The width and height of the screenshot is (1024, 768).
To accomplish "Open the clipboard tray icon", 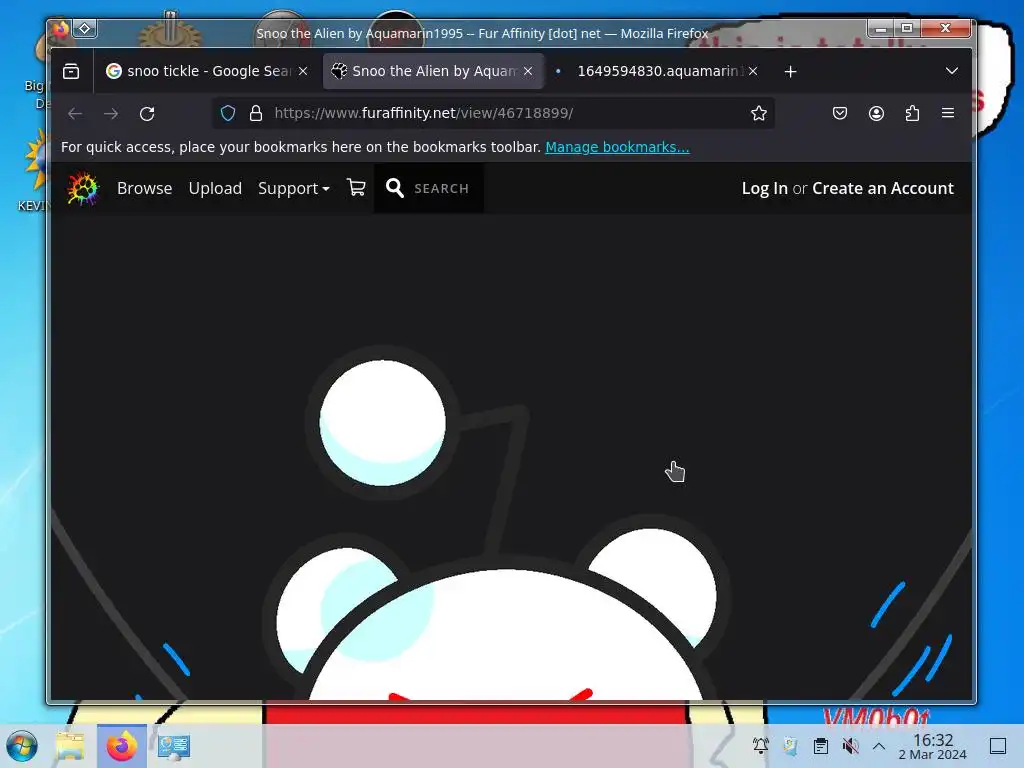I will (821, 746).
